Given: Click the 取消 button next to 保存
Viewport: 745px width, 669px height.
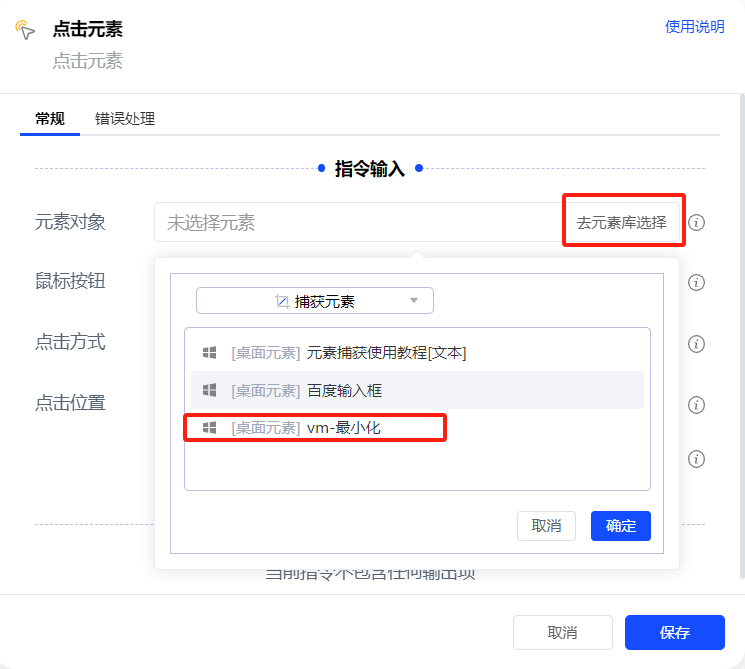Looking at the screenshot, I should [562, 632].
